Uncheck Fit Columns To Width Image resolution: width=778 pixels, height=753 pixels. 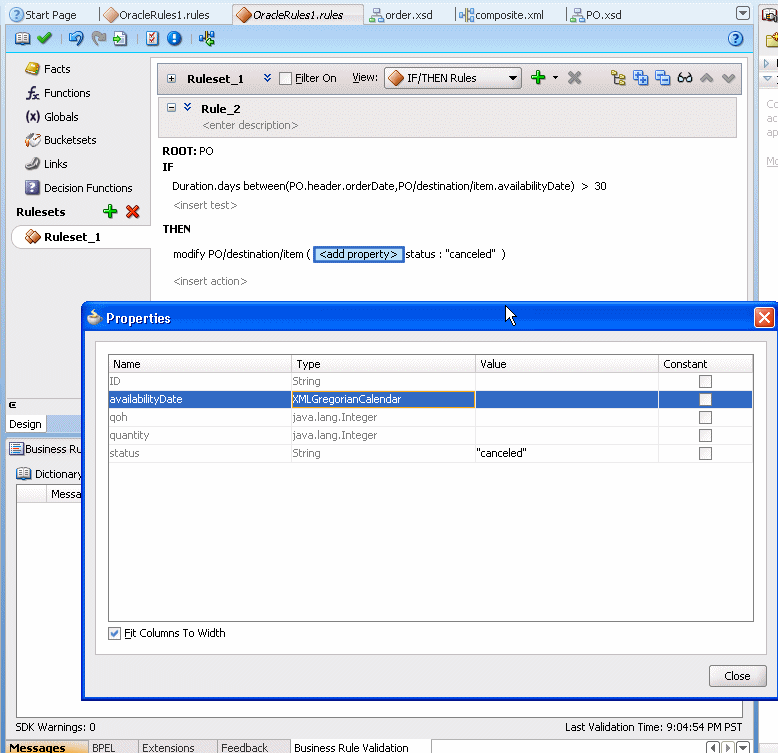(x=114, y=633)
